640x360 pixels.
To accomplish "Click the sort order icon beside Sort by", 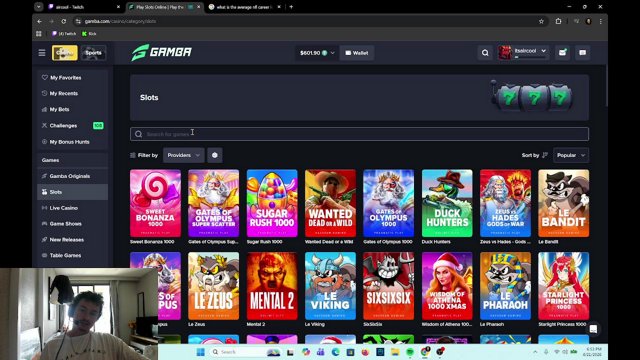I will (x=545, y=155).
